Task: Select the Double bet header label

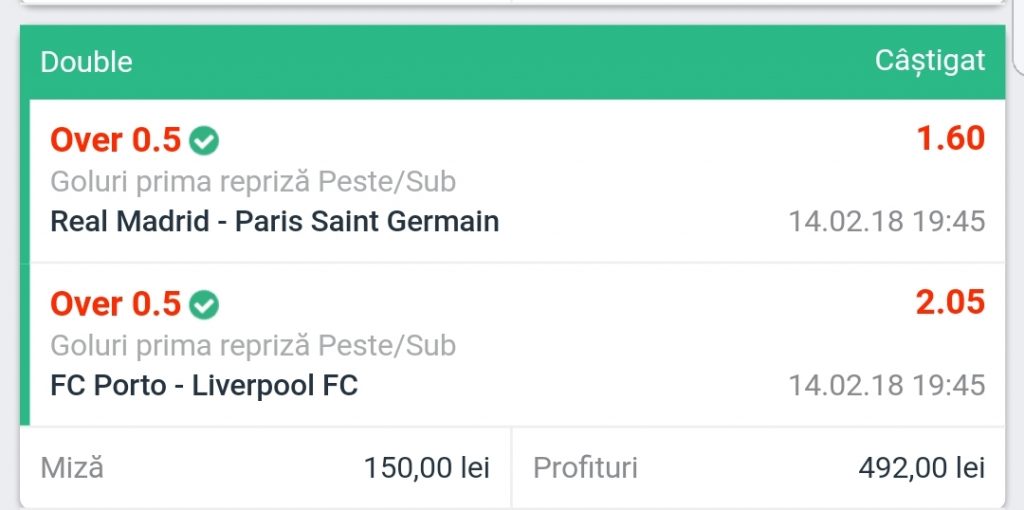Action: 86,62
